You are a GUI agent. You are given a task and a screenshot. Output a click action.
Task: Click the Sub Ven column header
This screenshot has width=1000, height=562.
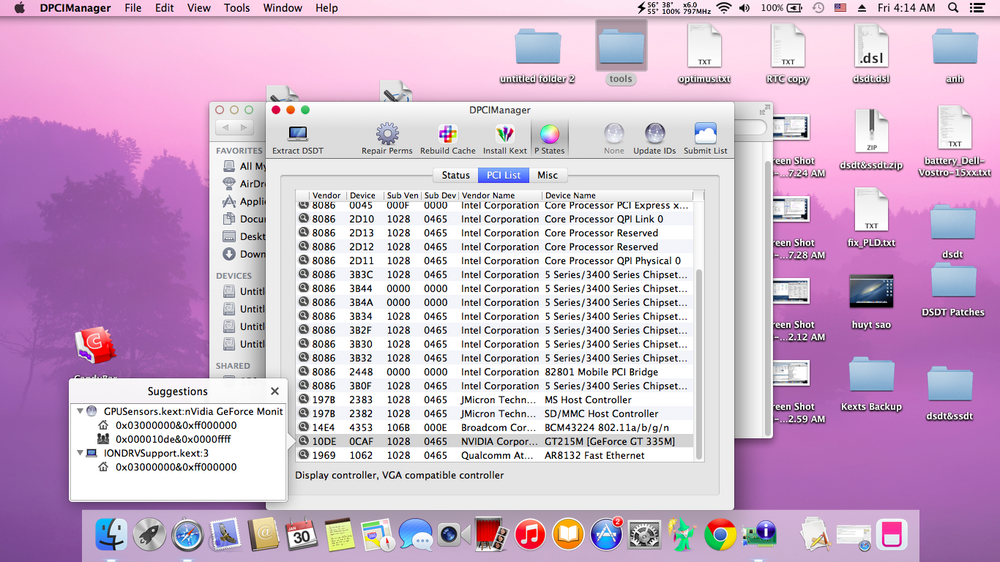coord(402,195)
